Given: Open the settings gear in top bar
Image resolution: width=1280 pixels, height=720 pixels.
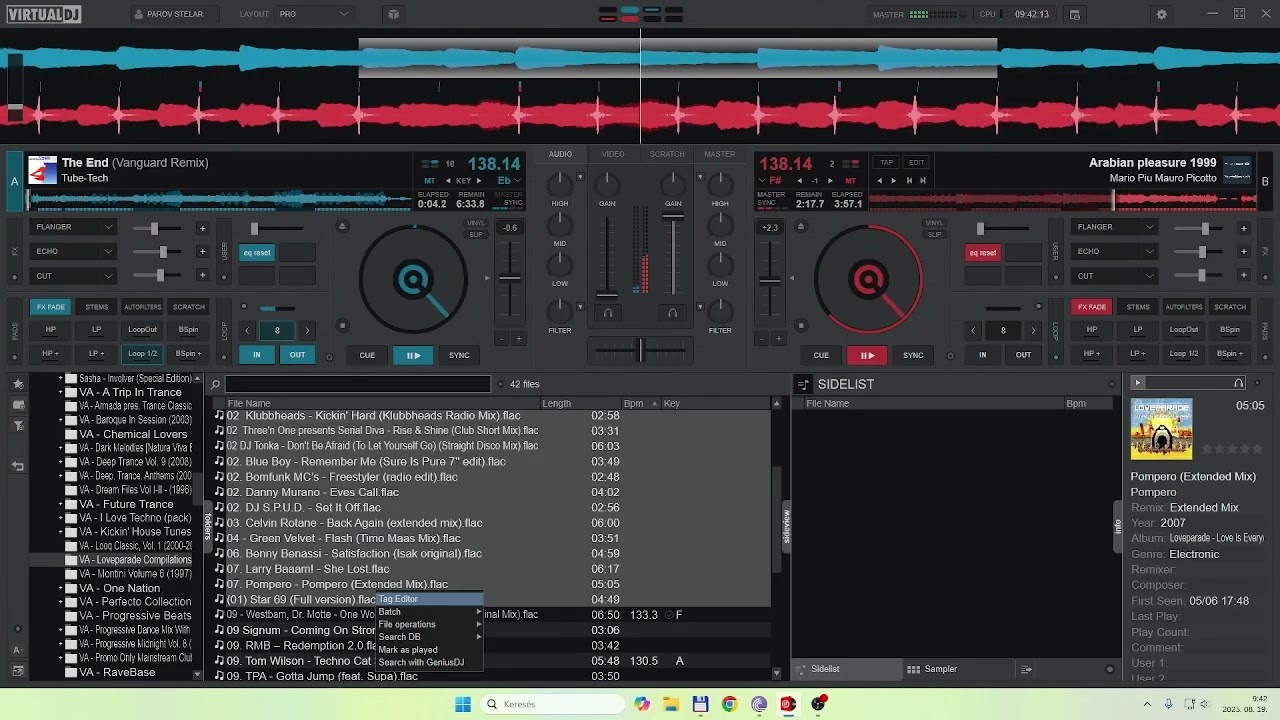Looking at the screenshot, I should pyautogui.click(x=1161, y=14).
